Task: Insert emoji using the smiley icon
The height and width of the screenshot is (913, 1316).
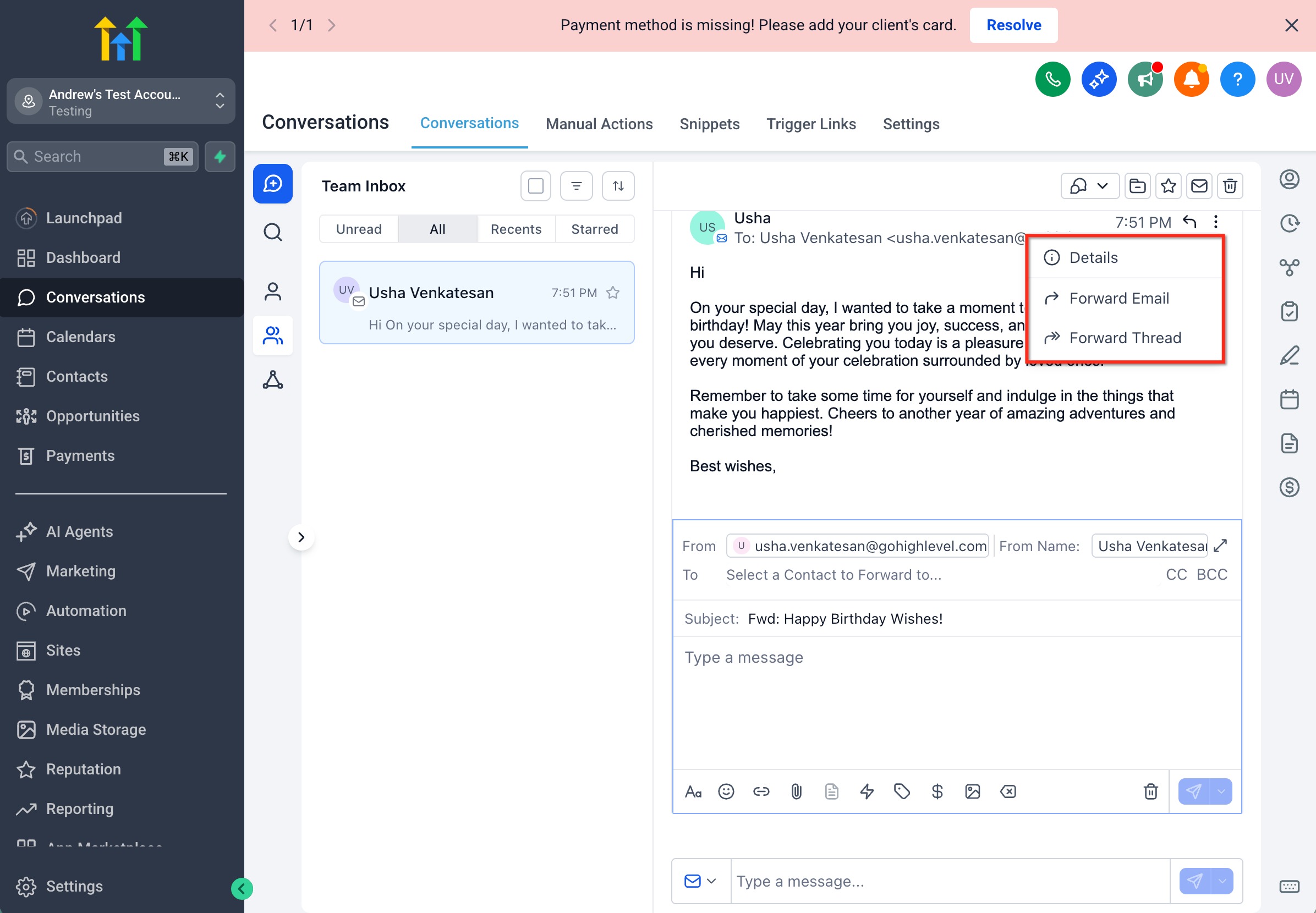Action: [726, 791]
